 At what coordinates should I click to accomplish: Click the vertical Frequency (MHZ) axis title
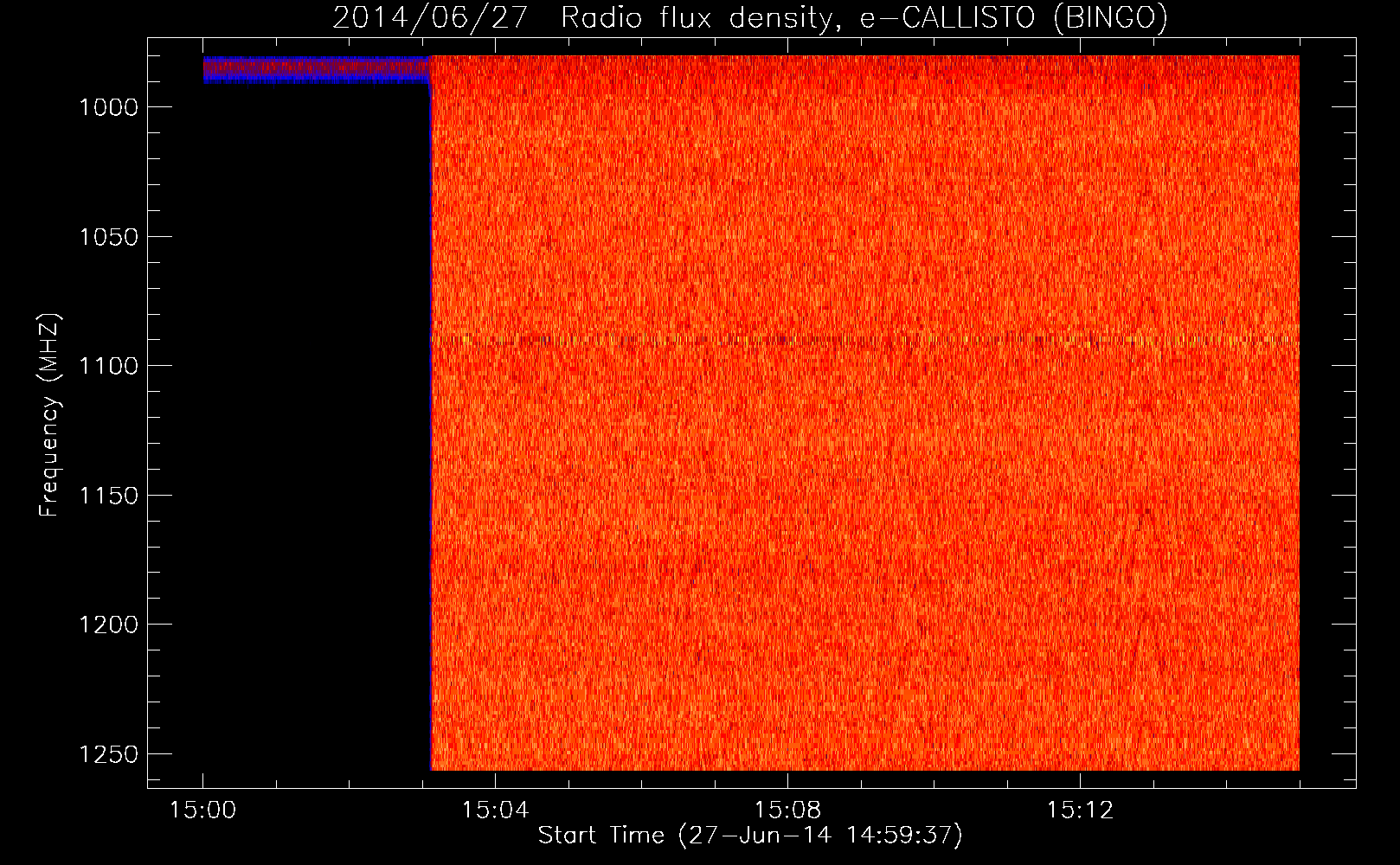pyautogui.click(x=49, y=415)
